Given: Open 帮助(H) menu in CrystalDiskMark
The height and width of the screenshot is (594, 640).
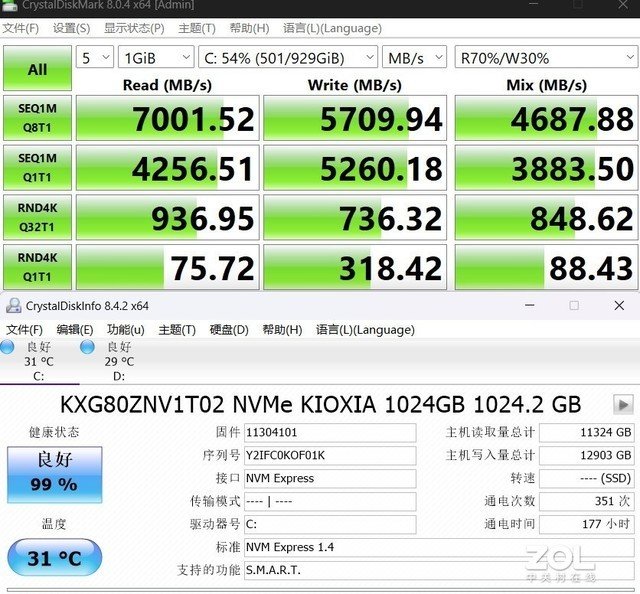Looking at the screenshot, I should 249,29.
